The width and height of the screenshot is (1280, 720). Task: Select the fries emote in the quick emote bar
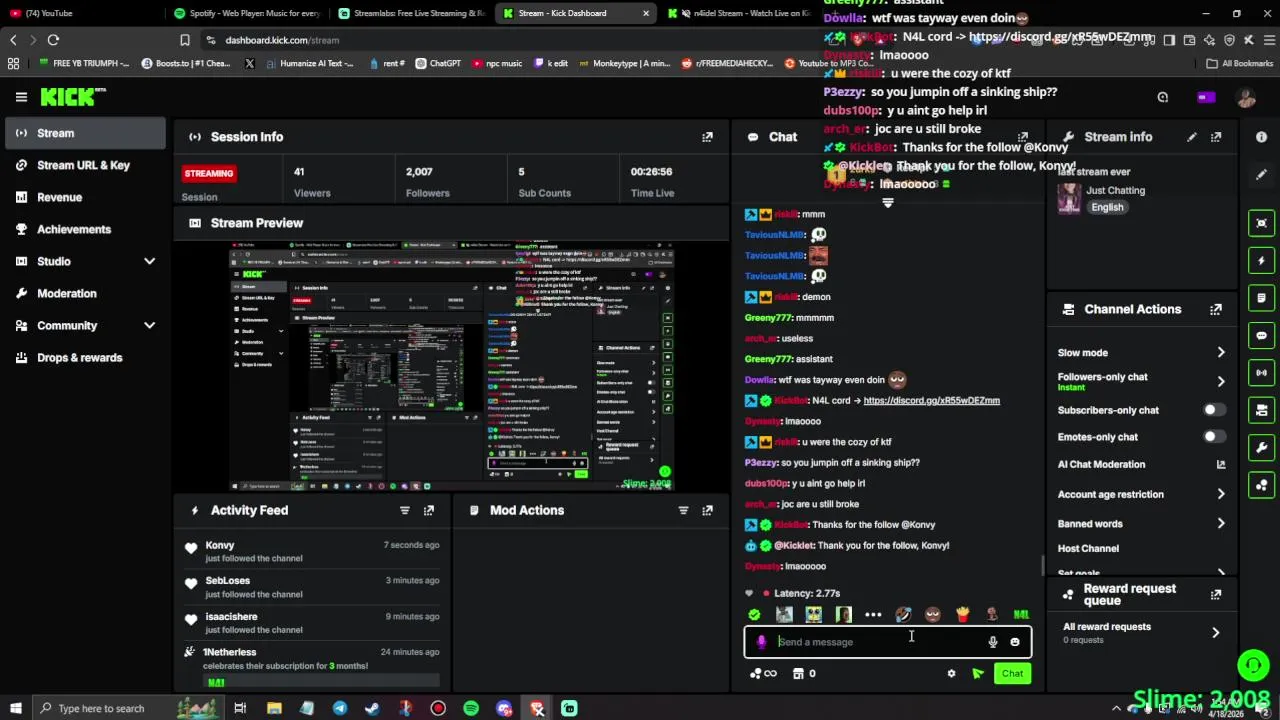[x=962, y=615]
